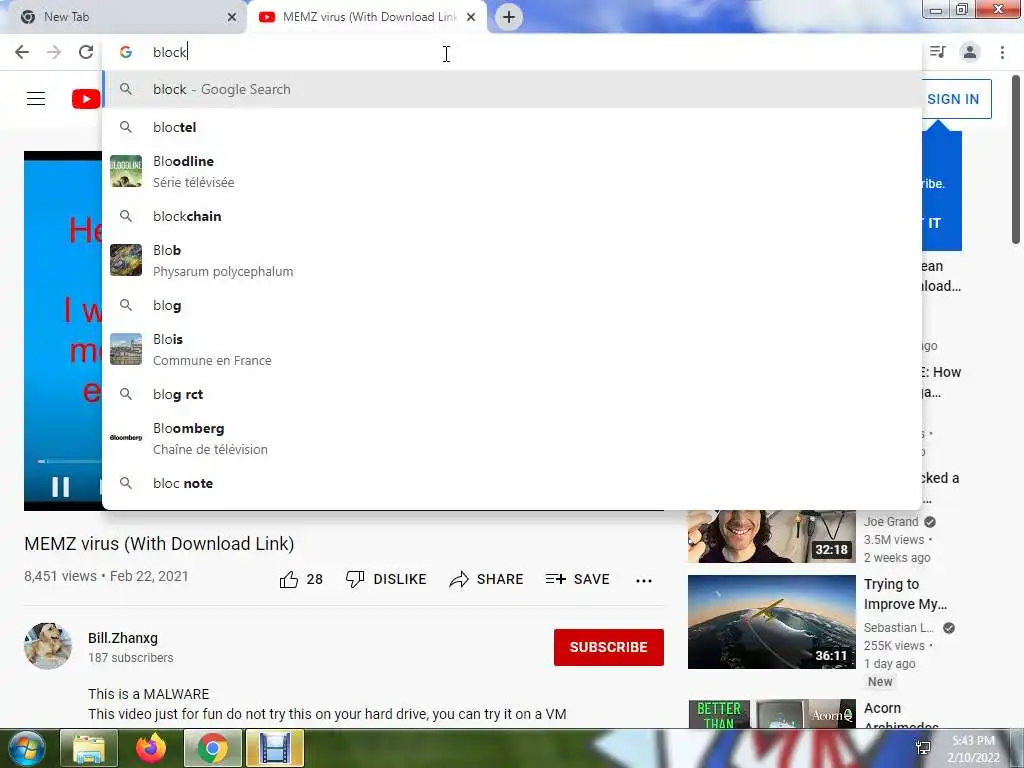Reload the page with the refresh icon

pos(86,52)
